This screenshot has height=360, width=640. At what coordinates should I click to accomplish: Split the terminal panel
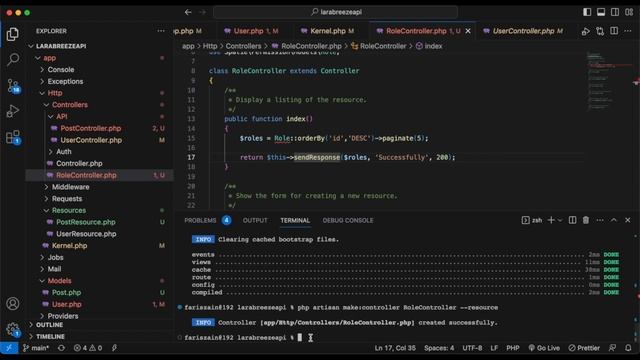click(x=573, y=220)
